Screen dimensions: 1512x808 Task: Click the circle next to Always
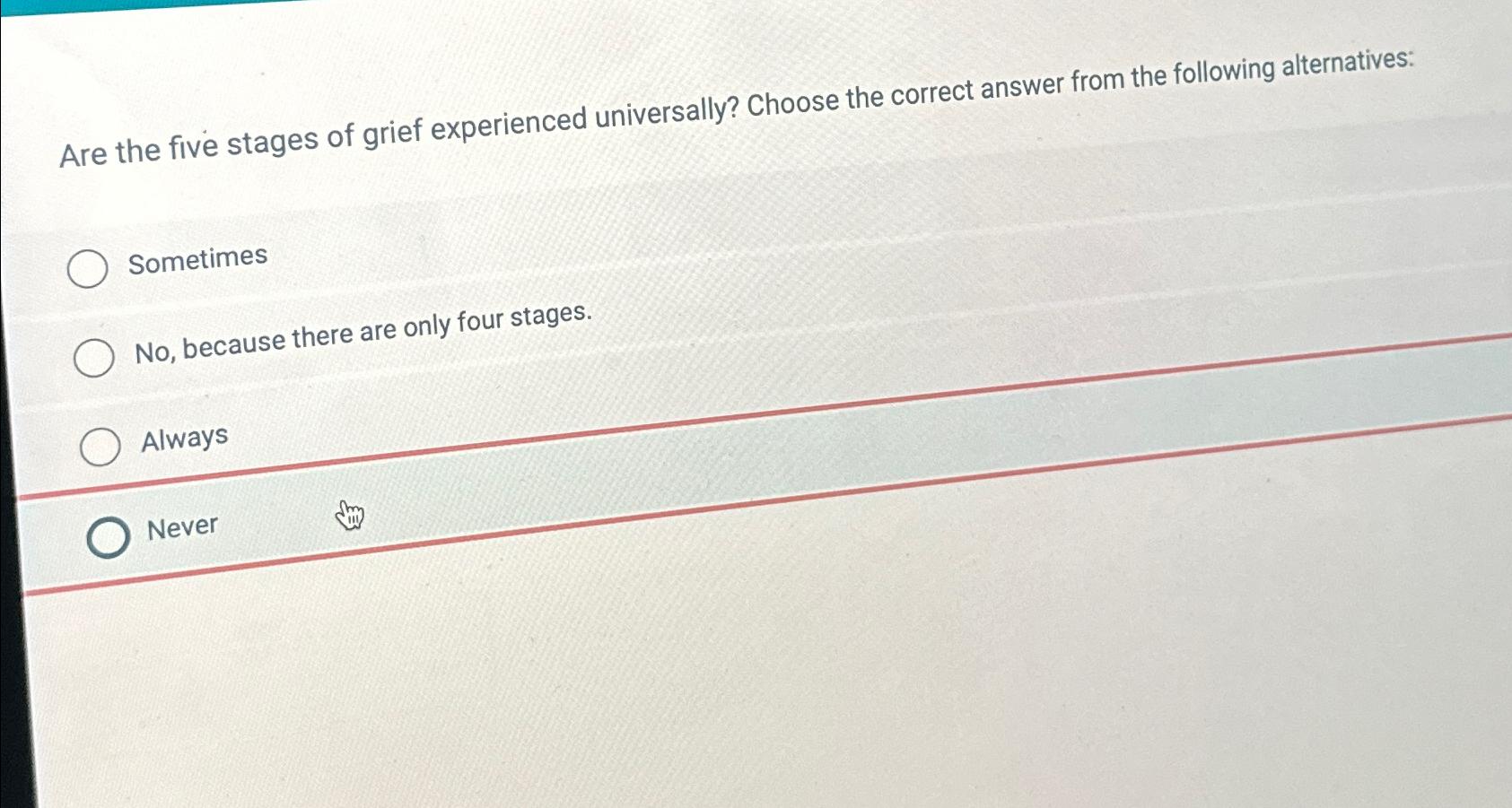click(99, 447)
